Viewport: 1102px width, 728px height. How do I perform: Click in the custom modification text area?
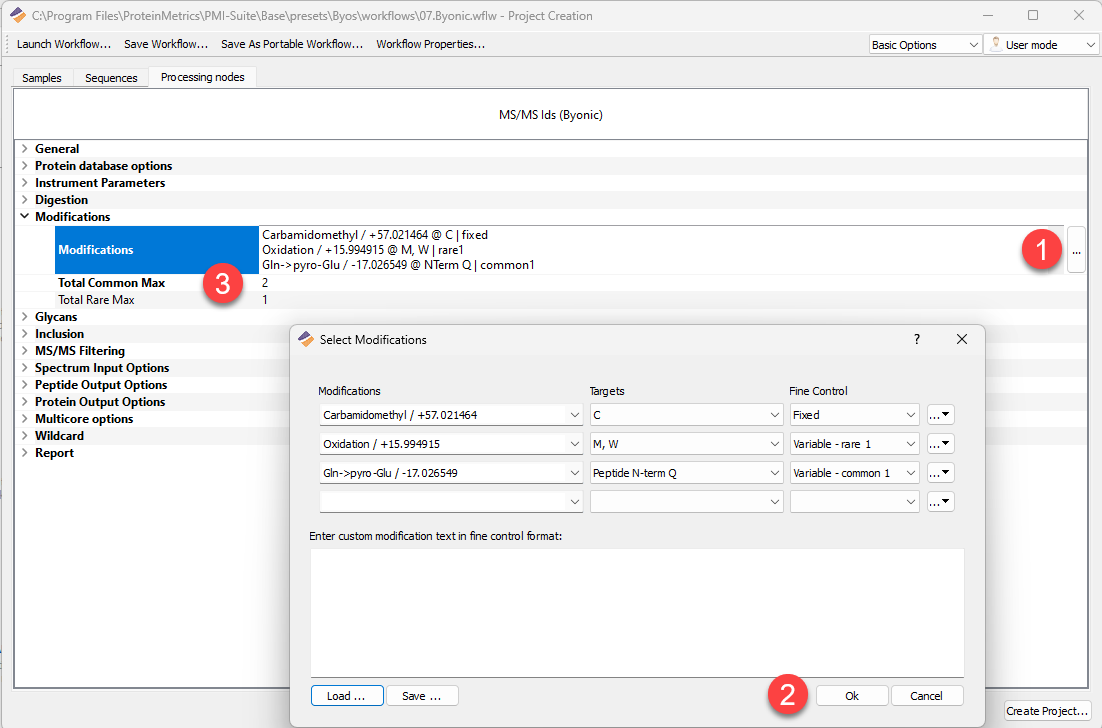[x=637, y=613]
